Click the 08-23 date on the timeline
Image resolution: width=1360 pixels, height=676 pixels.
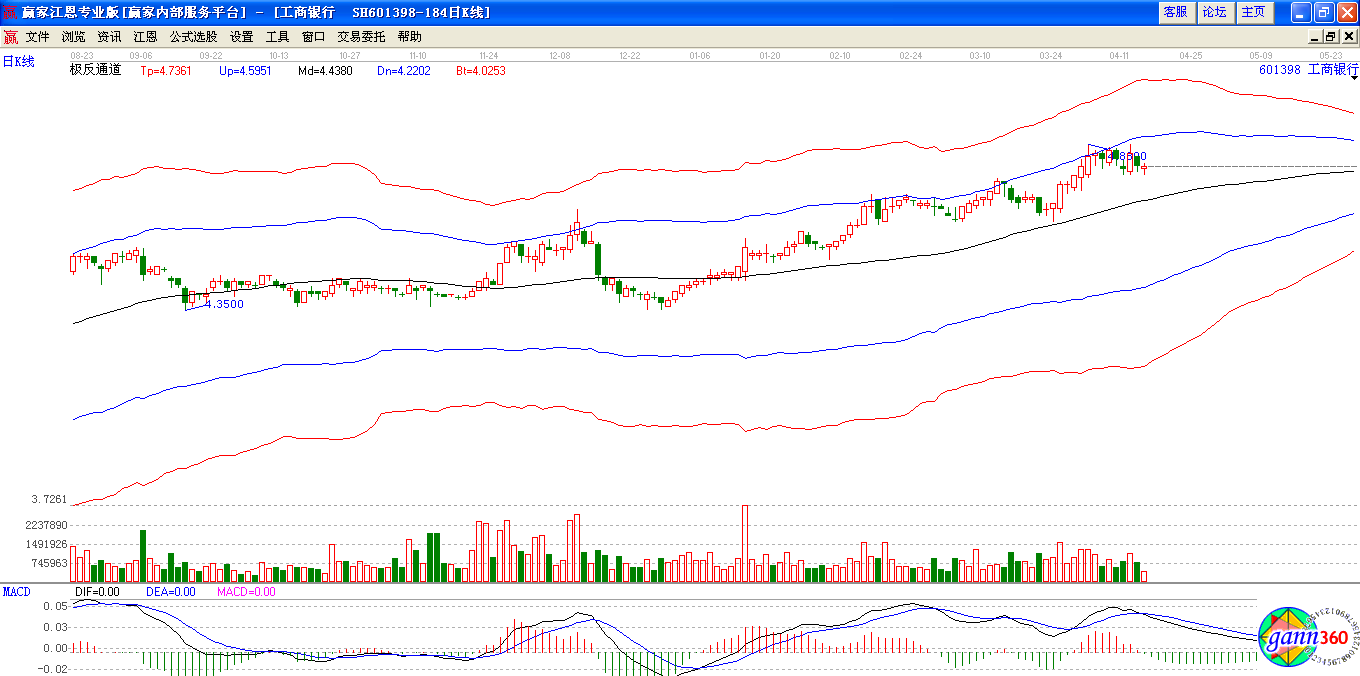pos(82,55)
